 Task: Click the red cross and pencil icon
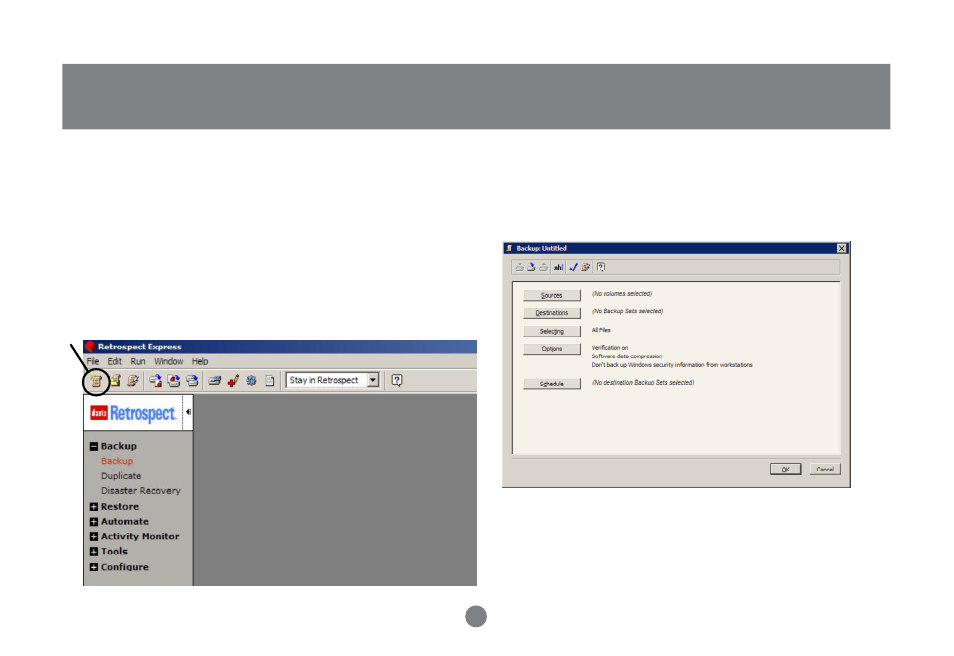233,381
